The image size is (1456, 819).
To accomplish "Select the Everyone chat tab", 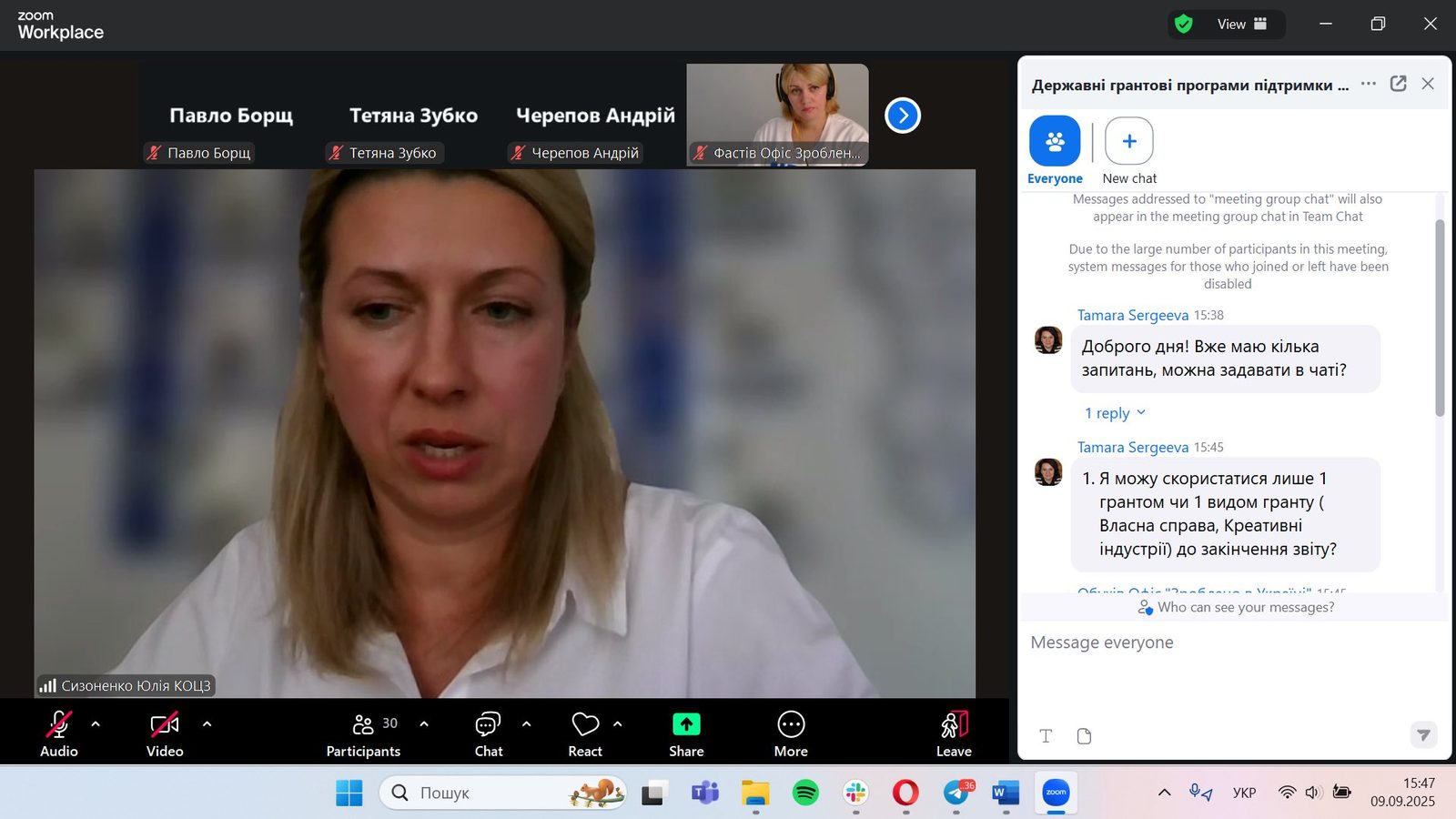I will pos(1055,142).
